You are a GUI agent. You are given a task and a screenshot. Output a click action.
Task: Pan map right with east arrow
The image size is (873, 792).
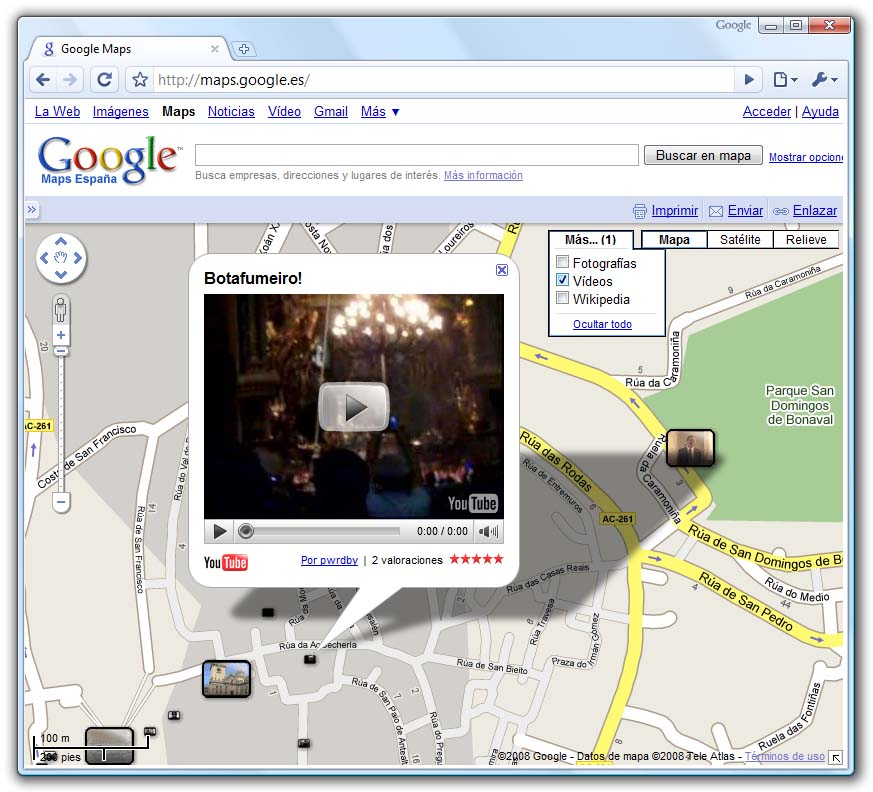(78, 258)
